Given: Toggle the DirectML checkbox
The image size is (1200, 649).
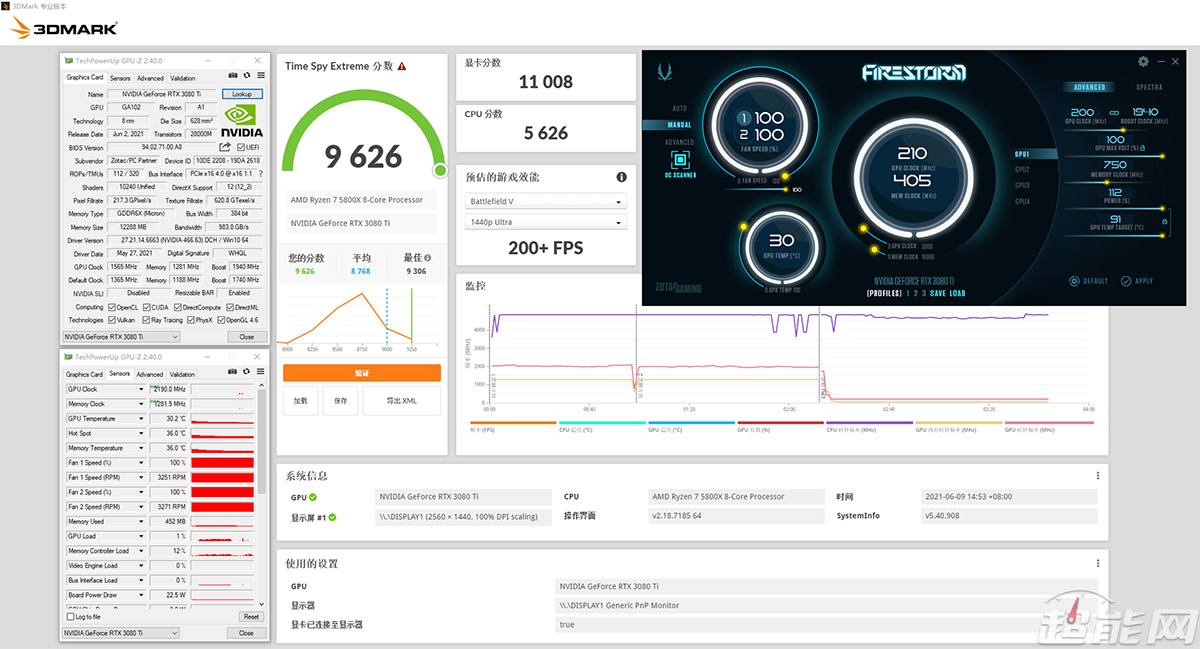Looking at the screenshot, I should click(230, 307).
